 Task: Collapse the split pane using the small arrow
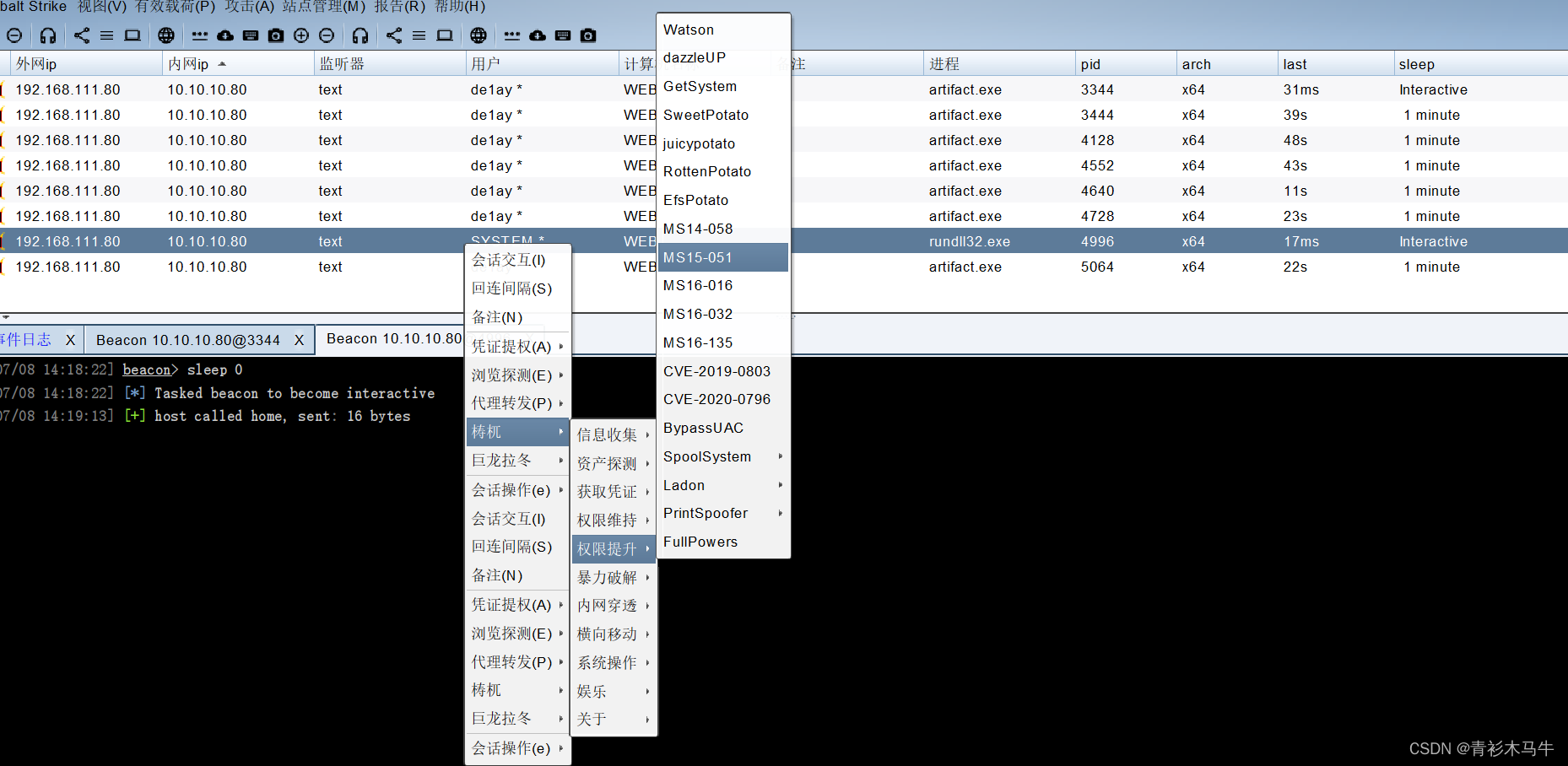coord(6,317)
